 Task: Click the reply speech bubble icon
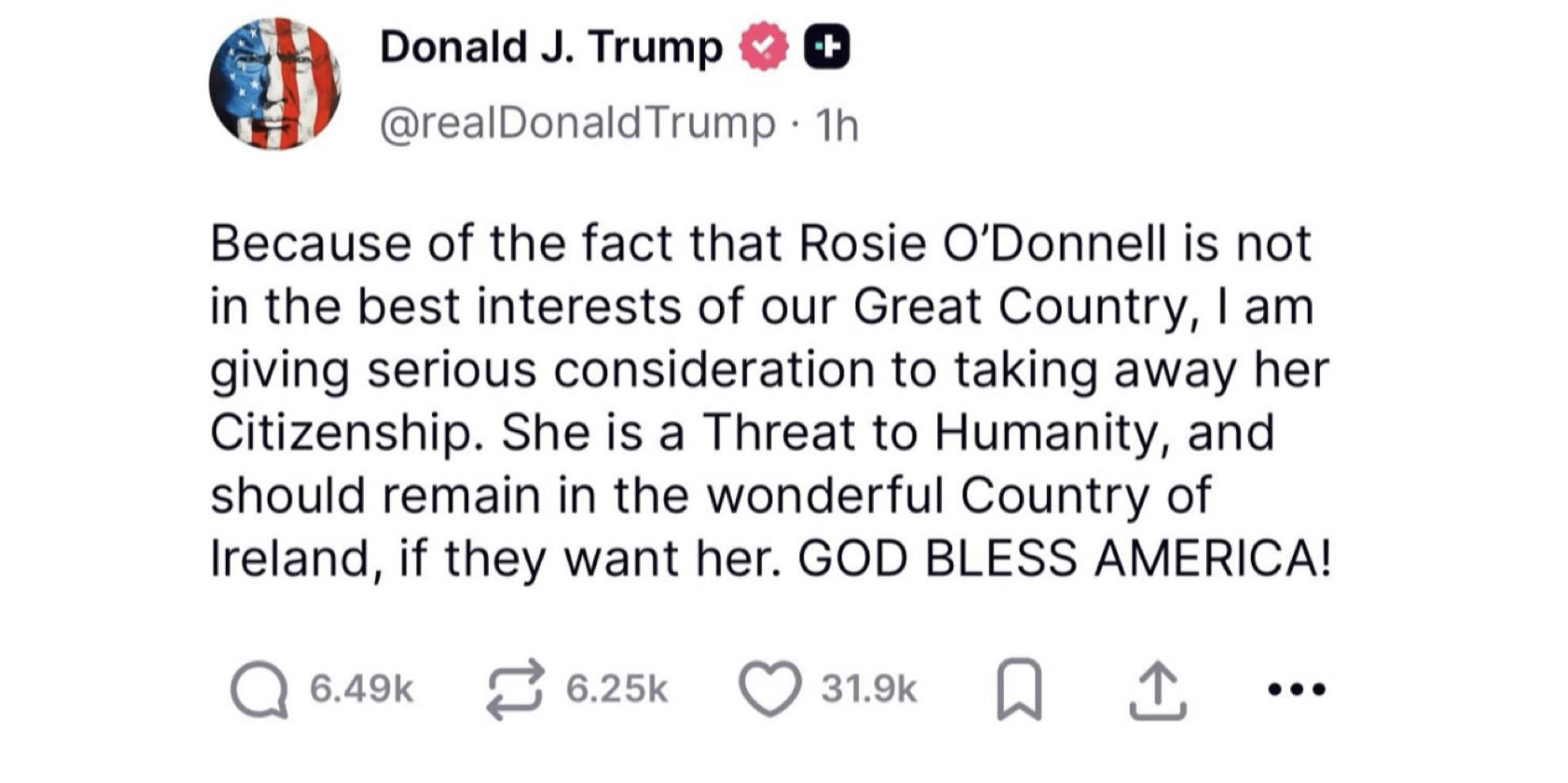(x=258, y=689)
